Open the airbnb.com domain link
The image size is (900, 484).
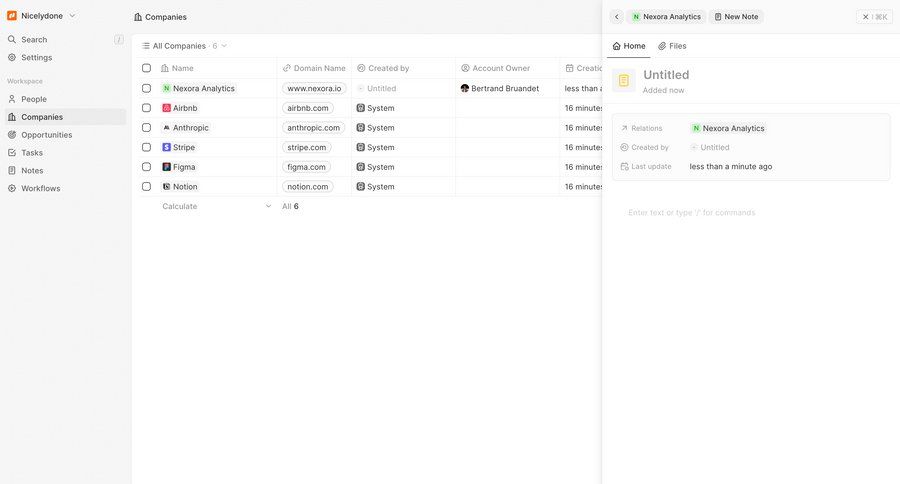click(308, 108)
